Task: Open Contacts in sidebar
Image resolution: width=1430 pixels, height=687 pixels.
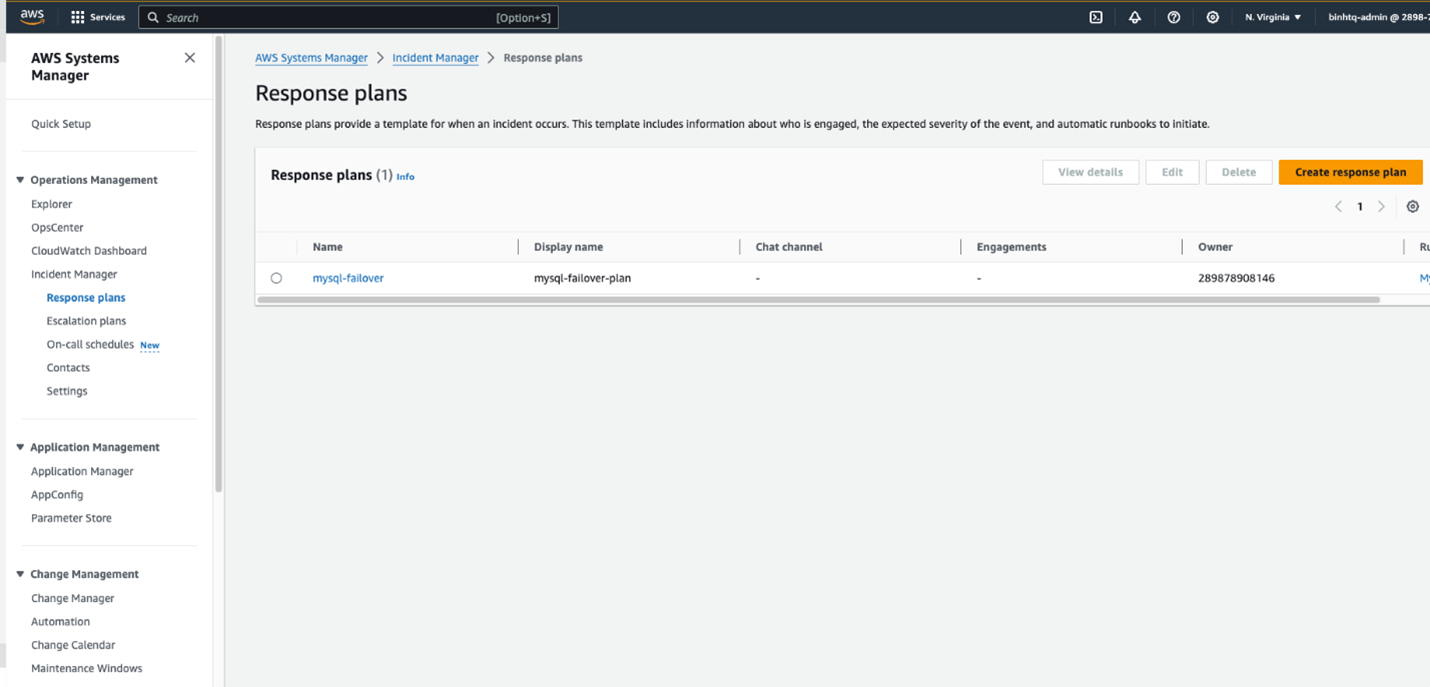Action: pyautogui.click(x=68, y=368)
